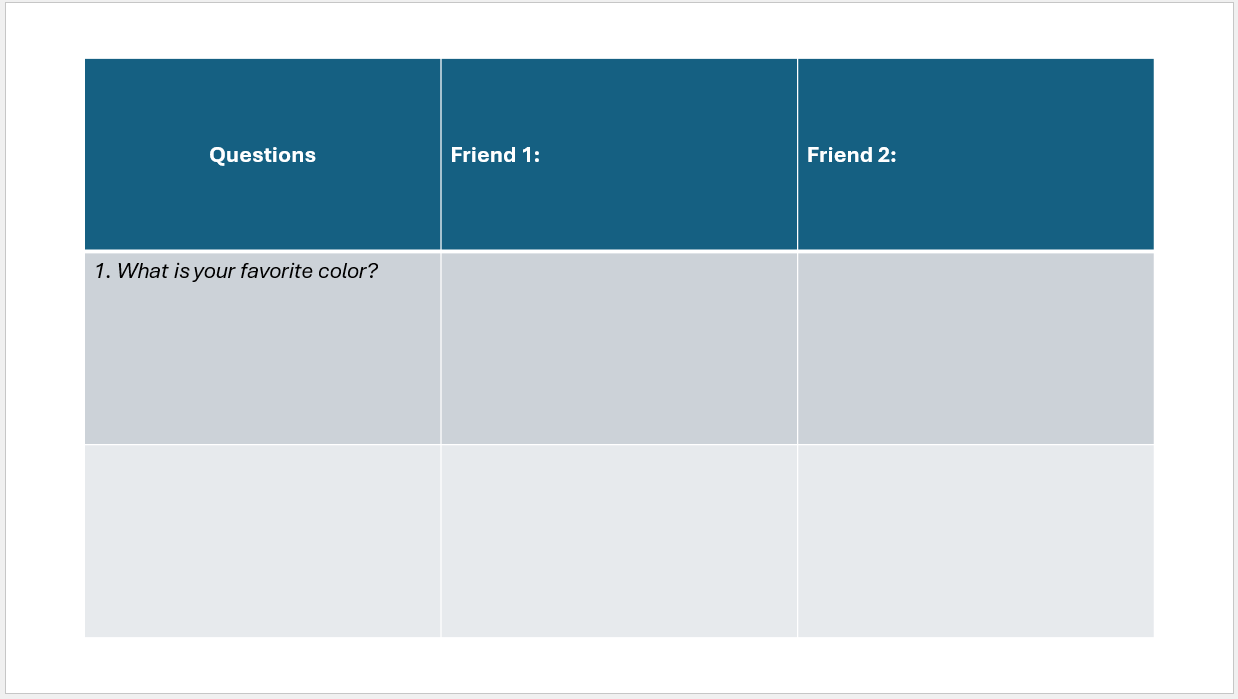This screenshot has height=699, width=1238.
Task: Click the blank slide area above the table
Action: [x=619, y=30]
